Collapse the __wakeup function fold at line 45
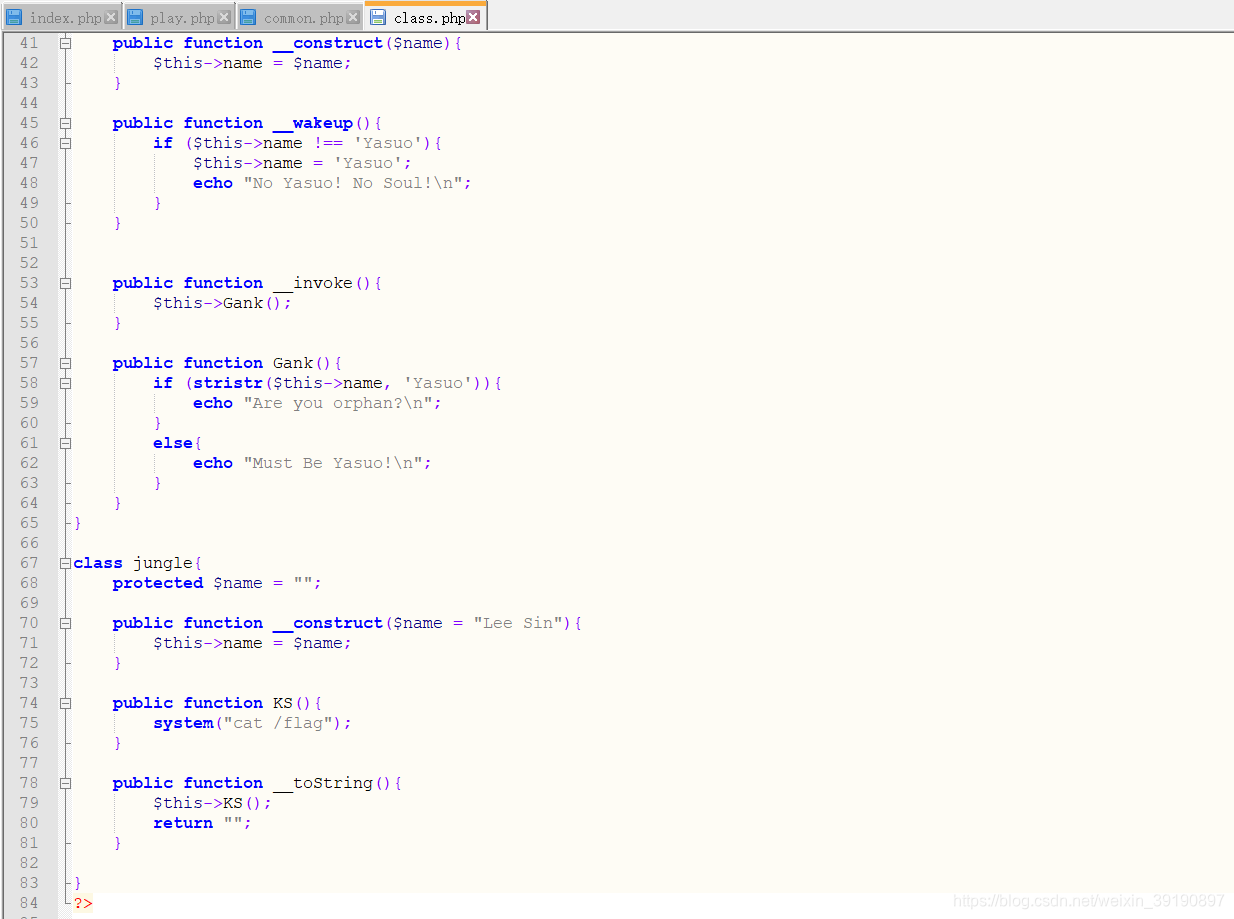Viewport: 1234px width, 919px height. [65, 123]
